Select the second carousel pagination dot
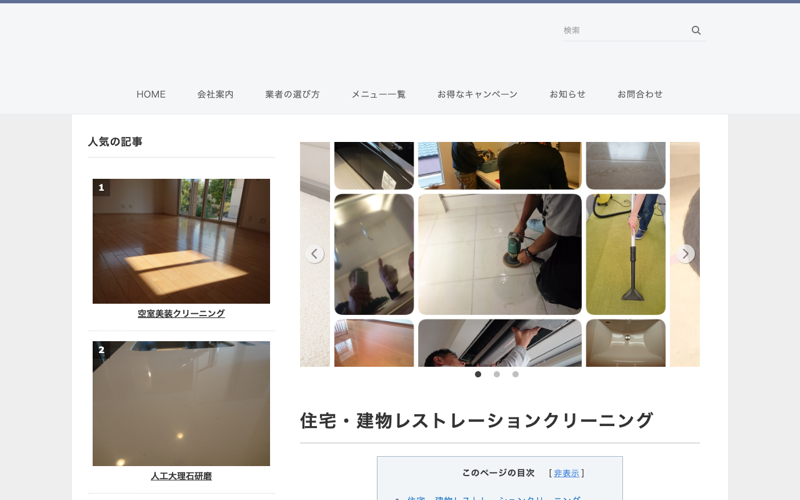The width and height of the screenshot is (800, 500). click(496, 374)
